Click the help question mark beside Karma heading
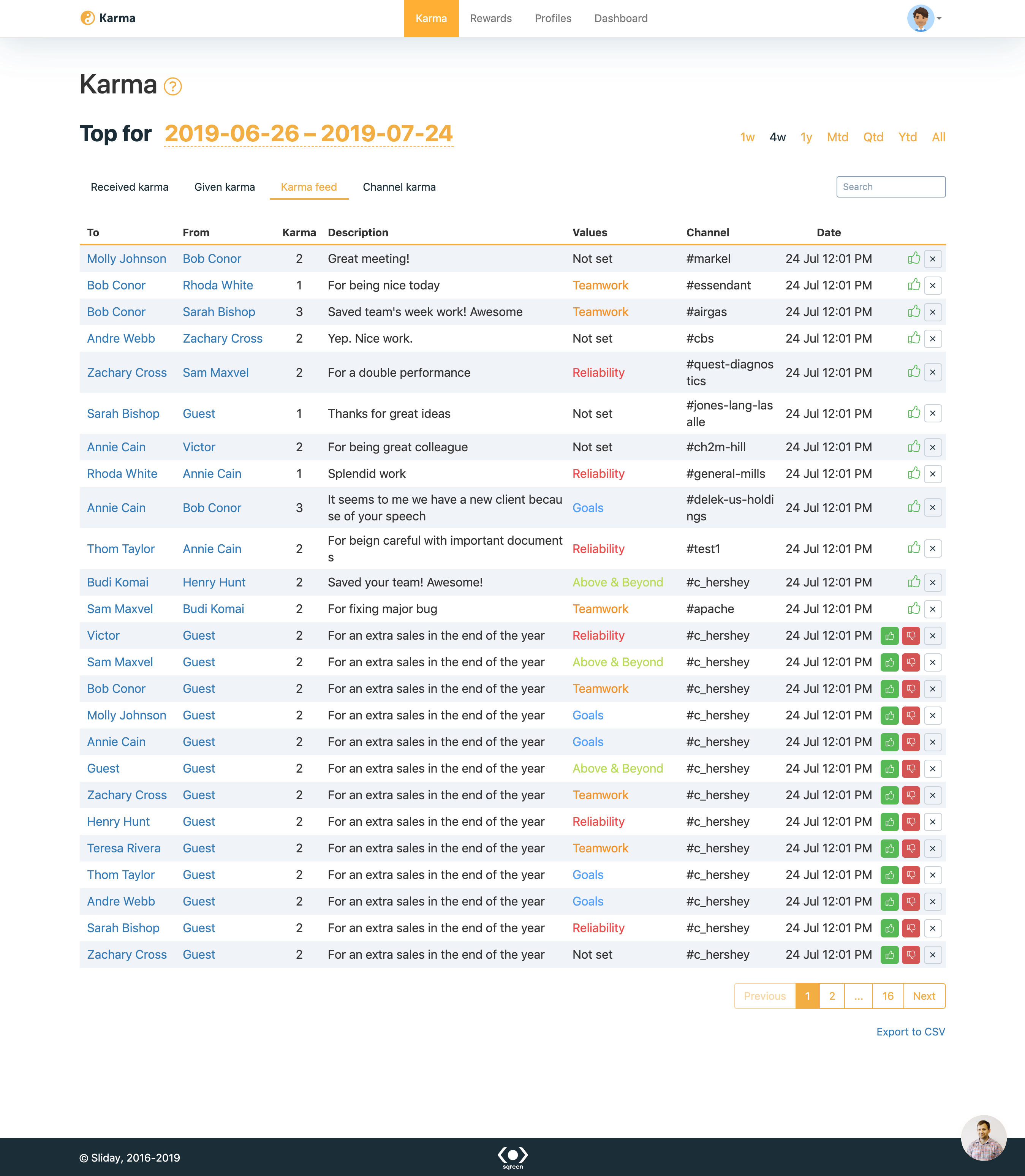 pos(172,86)
